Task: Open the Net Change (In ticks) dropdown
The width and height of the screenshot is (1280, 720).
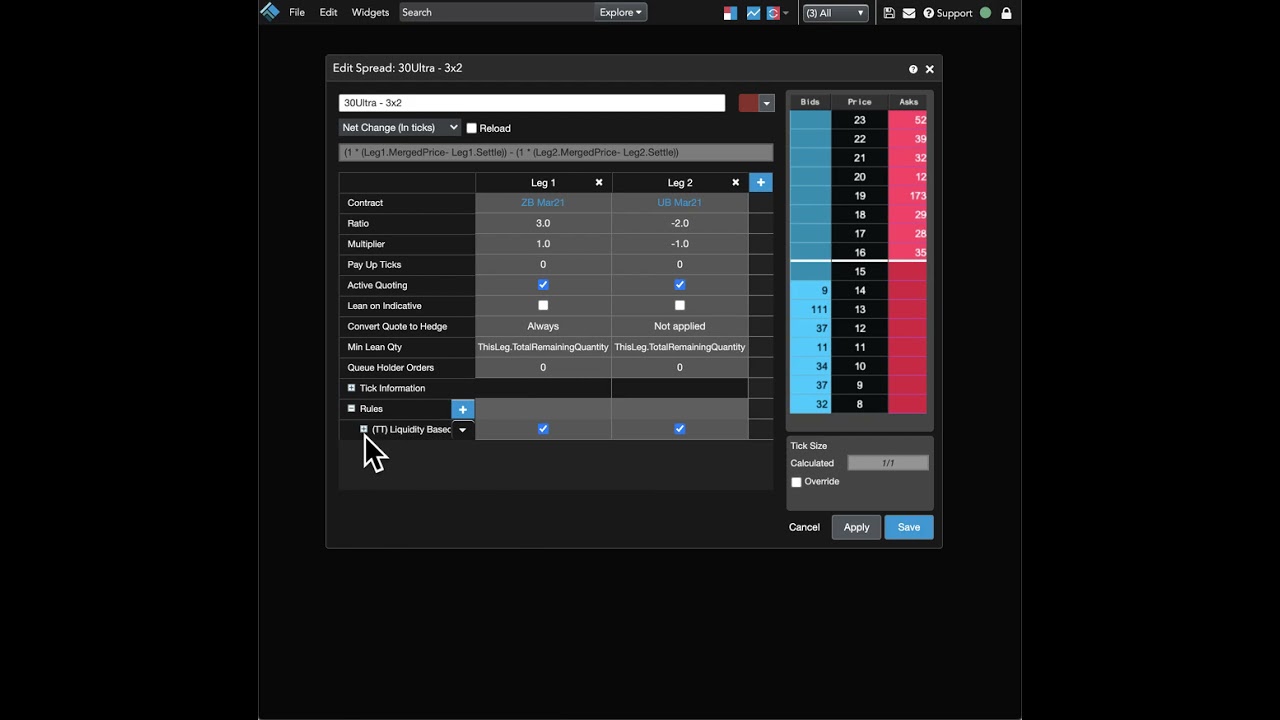Action: pyautogui.click(x=400, y=128)
